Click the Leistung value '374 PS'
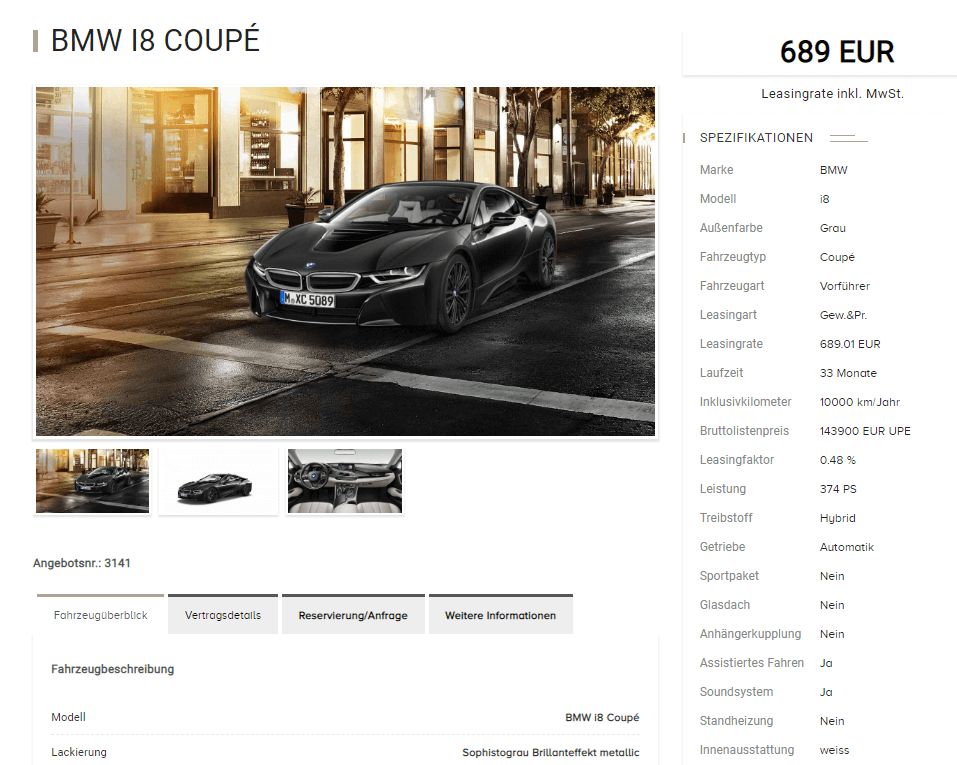This screenshot has height=765, width=957. pos(838,489)
